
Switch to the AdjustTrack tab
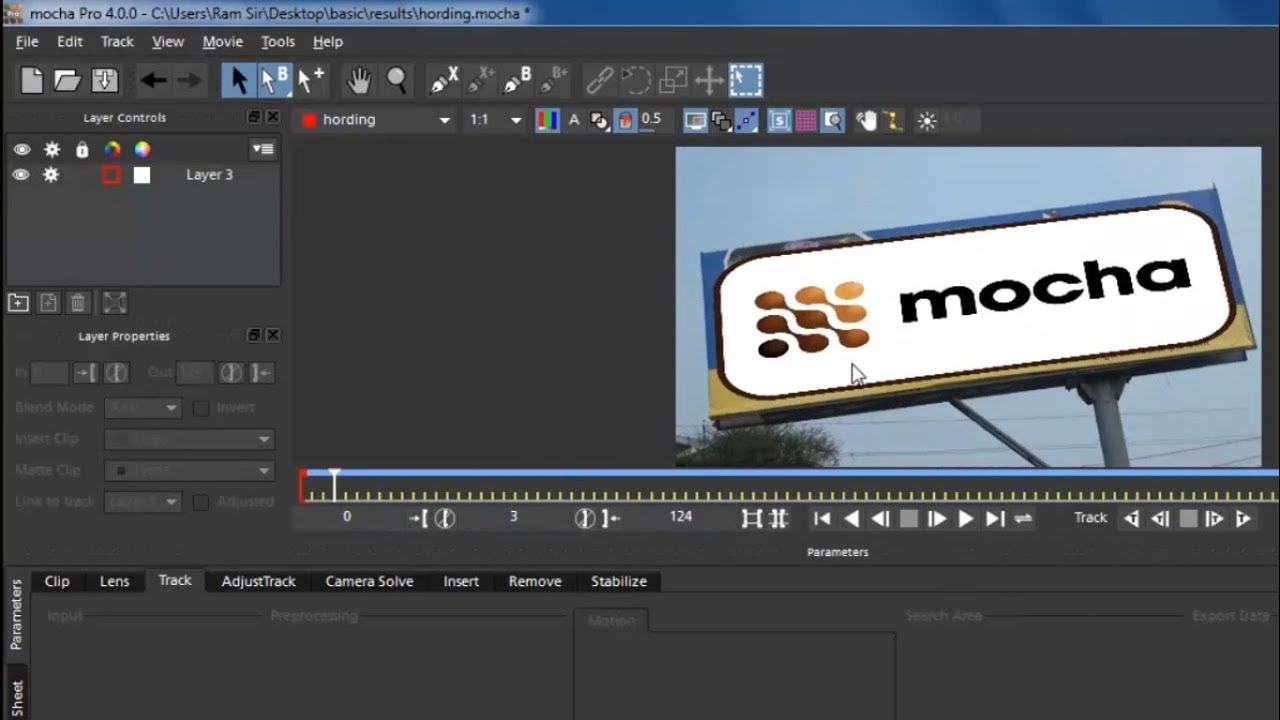tap(258, 581)
